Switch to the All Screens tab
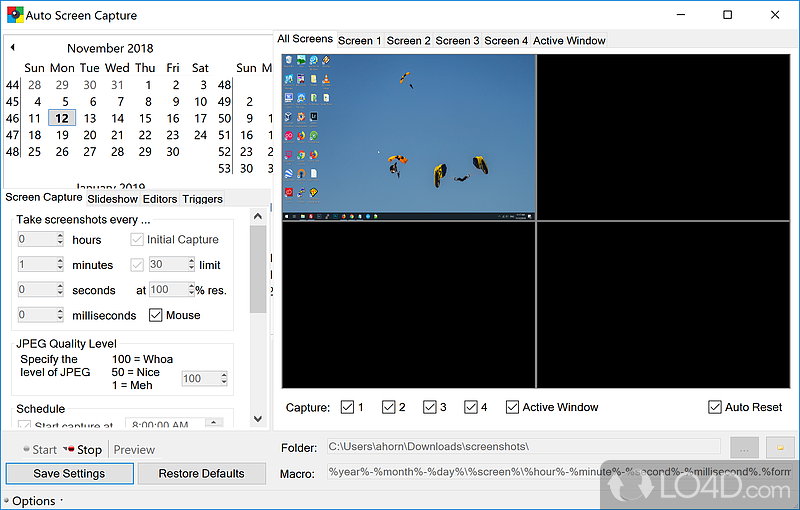The image size is (800, 510). pyautogui.click(x=305, y=39)
